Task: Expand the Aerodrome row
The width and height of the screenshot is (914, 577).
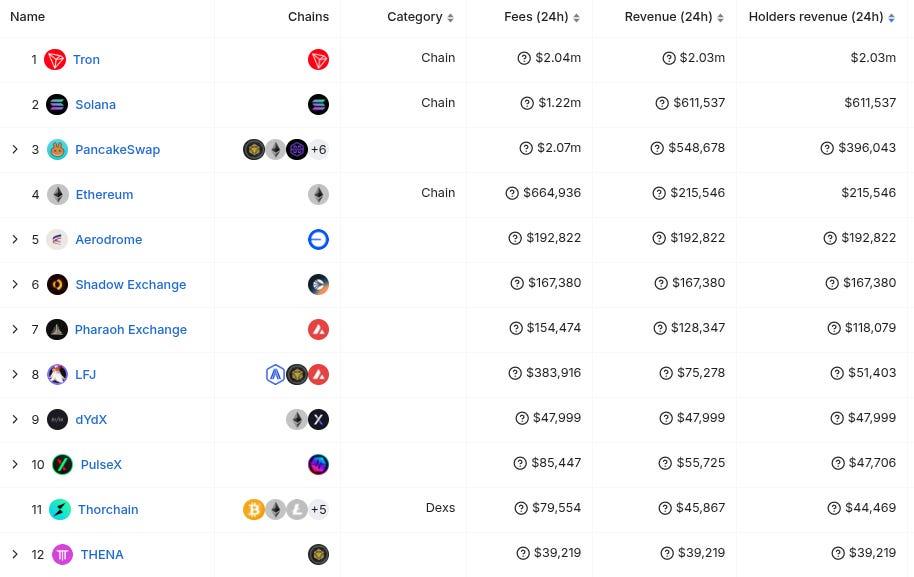Action: pyautogui.click(x=15, y=240)
